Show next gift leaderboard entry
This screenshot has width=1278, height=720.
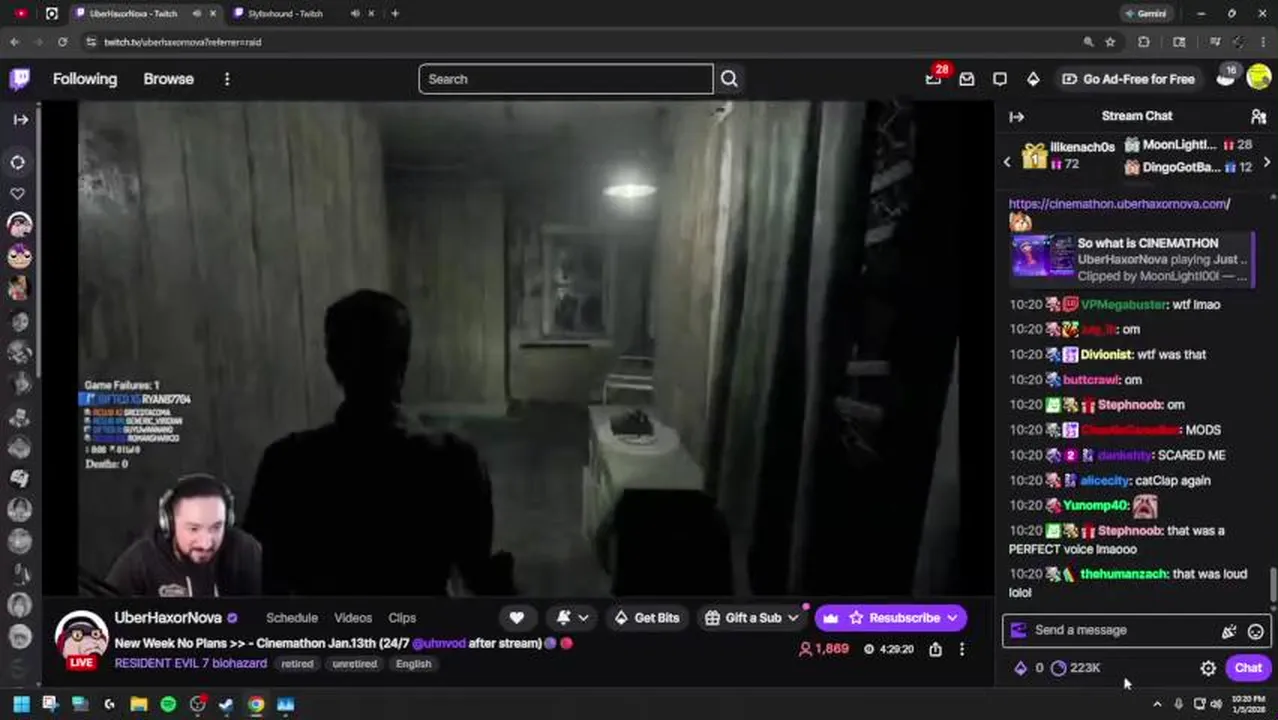tap(1267, 162)
